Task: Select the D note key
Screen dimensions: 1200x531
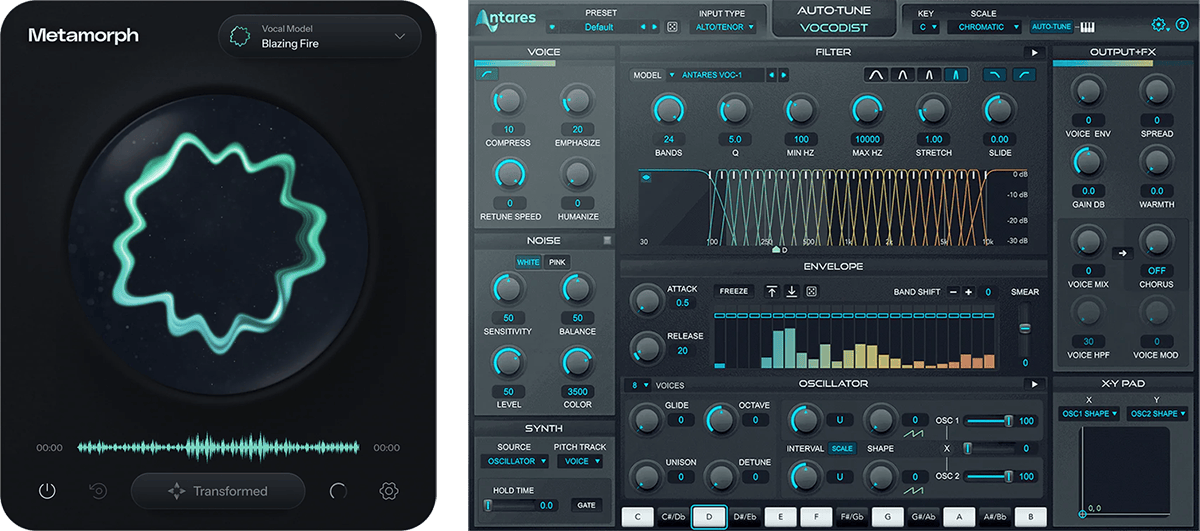Action: click(x=710, y=517)
